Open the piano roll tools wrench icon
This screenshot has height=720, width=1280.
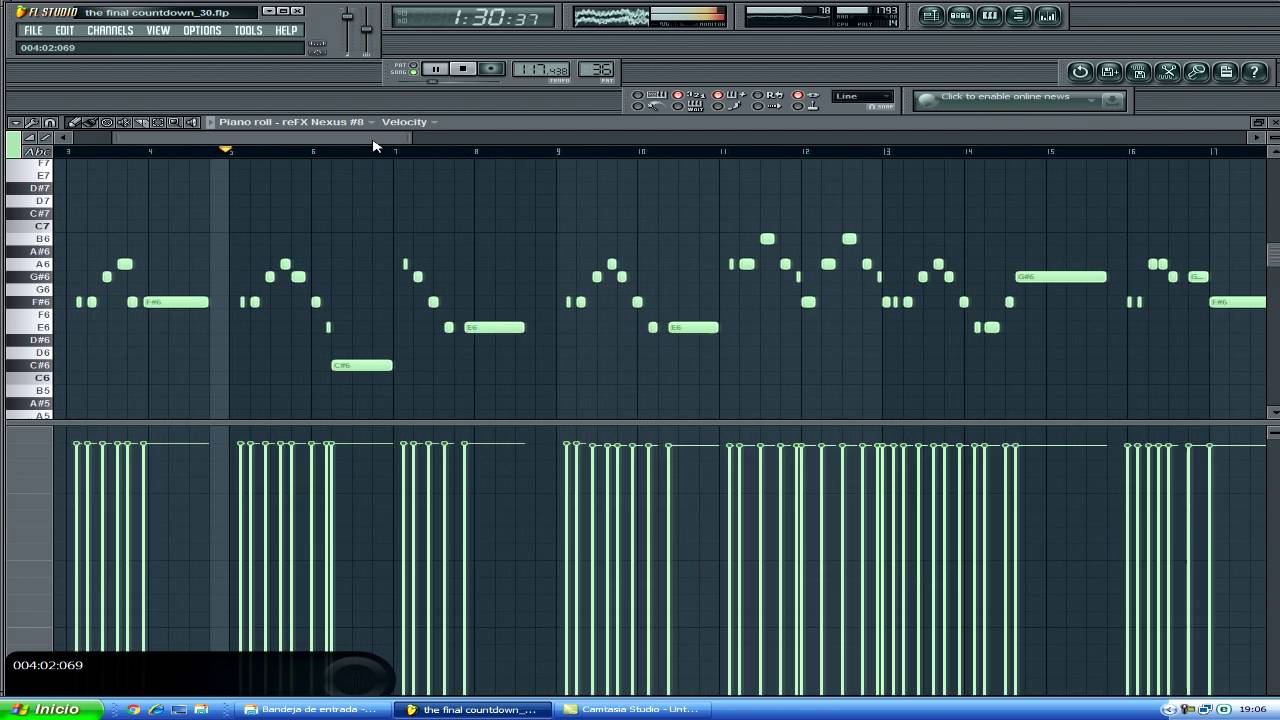pyautogui.click(x=33, y=123)
